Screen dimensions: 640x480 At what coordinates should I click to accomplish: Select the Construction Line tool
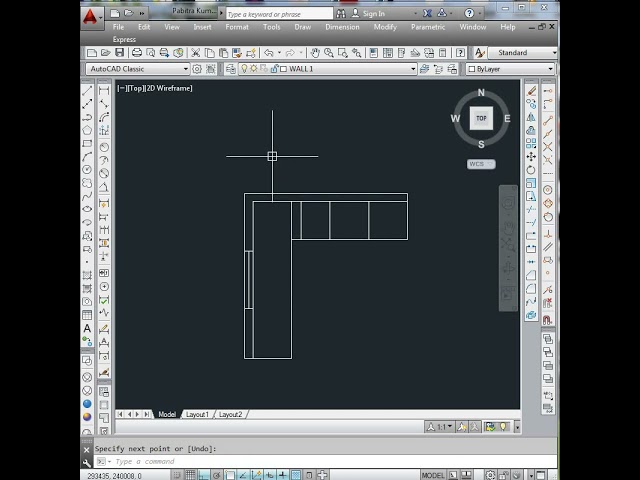(87, 104)
